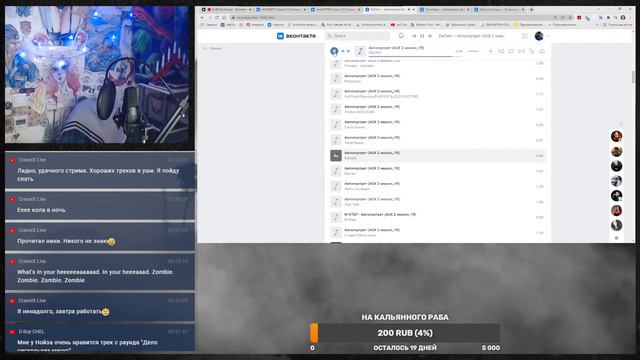
Task: Click the 200 RUB (4%) donation goal bar
Action: [x=405, y=333]
